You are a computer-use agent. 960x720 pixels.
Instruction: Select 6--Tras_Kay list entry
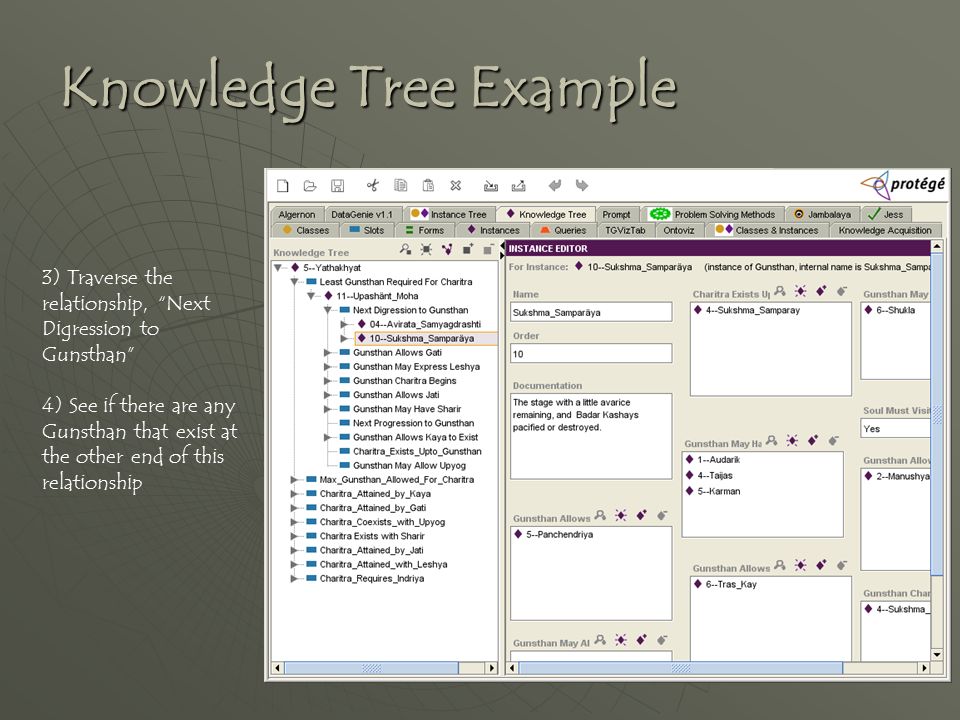point(725,584)
